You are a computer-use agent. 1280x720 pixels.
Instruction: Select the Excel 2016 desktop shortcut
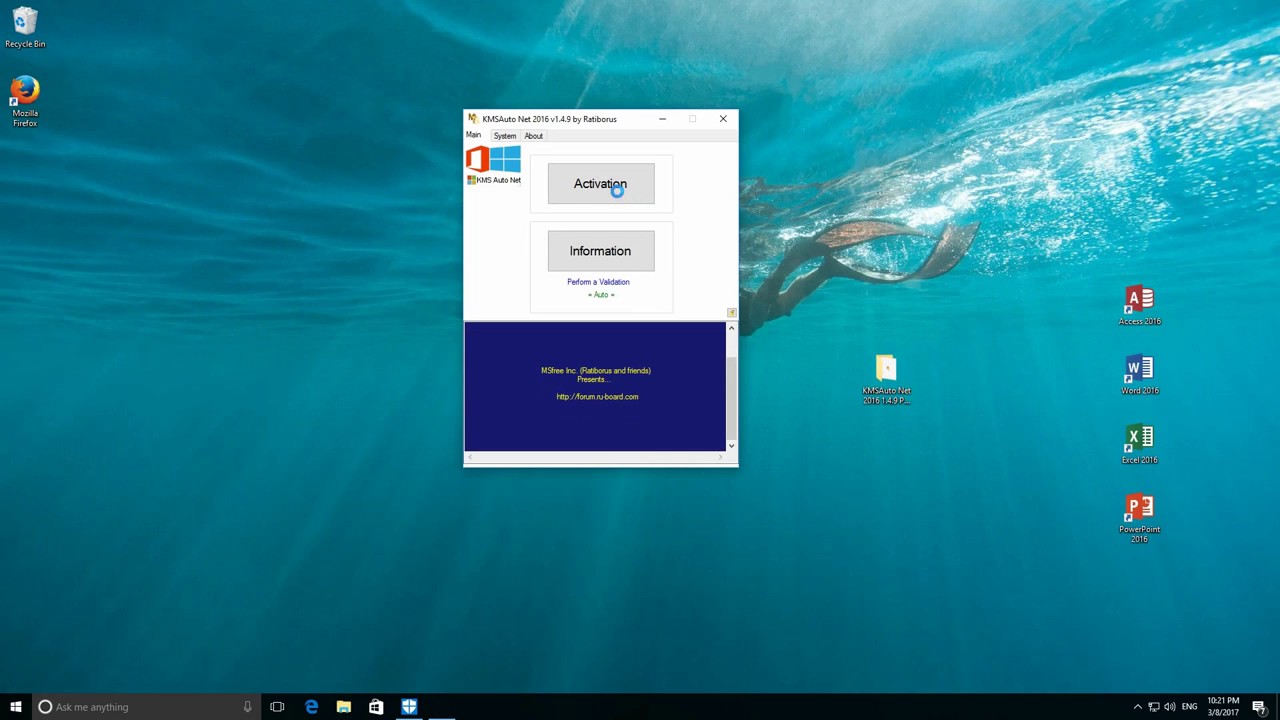(1139, 445)
